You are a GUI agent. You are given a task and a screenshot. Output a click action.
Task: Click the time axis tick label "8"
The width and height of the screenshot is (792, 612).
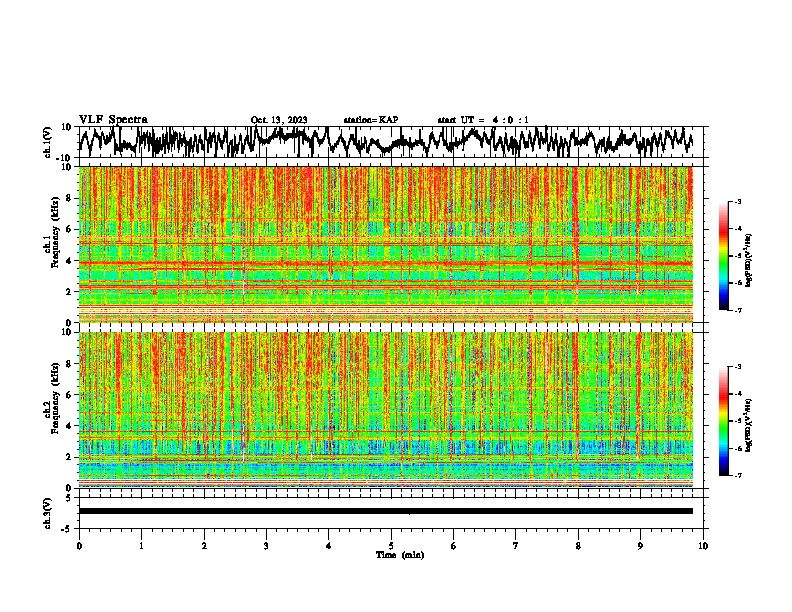pyautogui.click(x=578, y=546)
